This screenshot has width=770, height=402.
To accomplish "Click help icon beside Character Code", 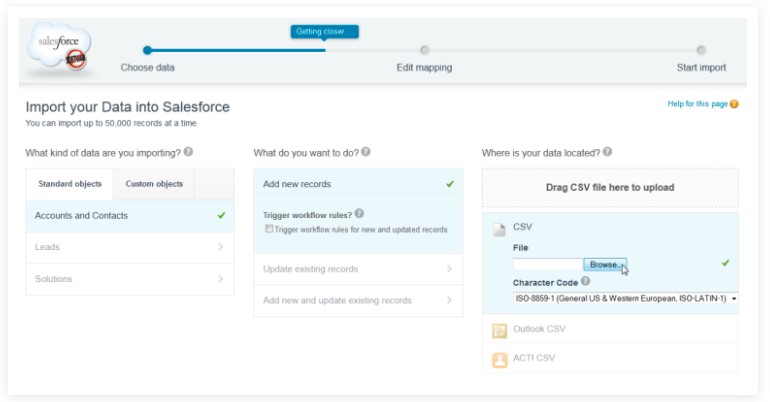I will [585, 281].
